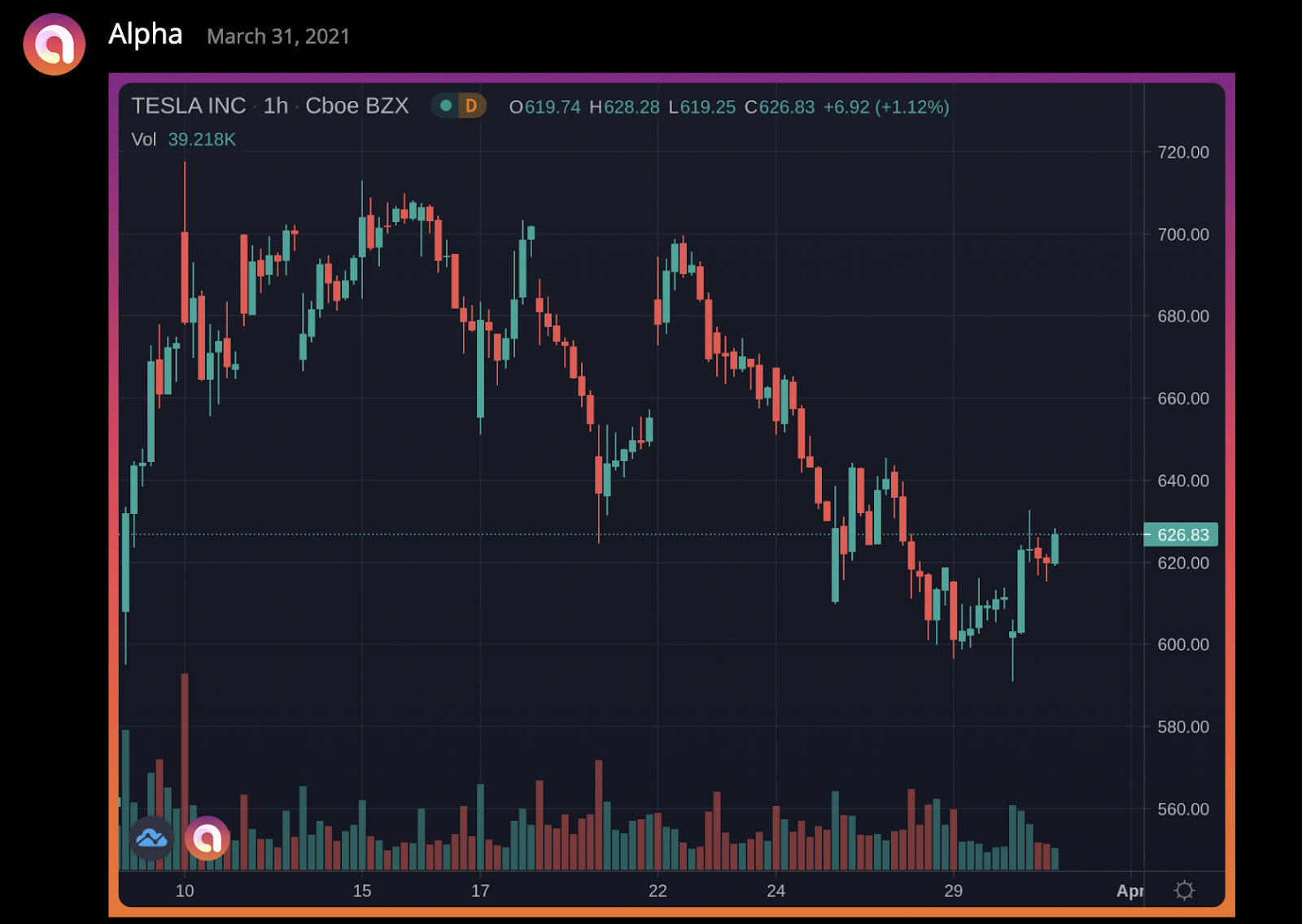Click the 560.00 price axis label
1302x924 pixels.
1183,809
